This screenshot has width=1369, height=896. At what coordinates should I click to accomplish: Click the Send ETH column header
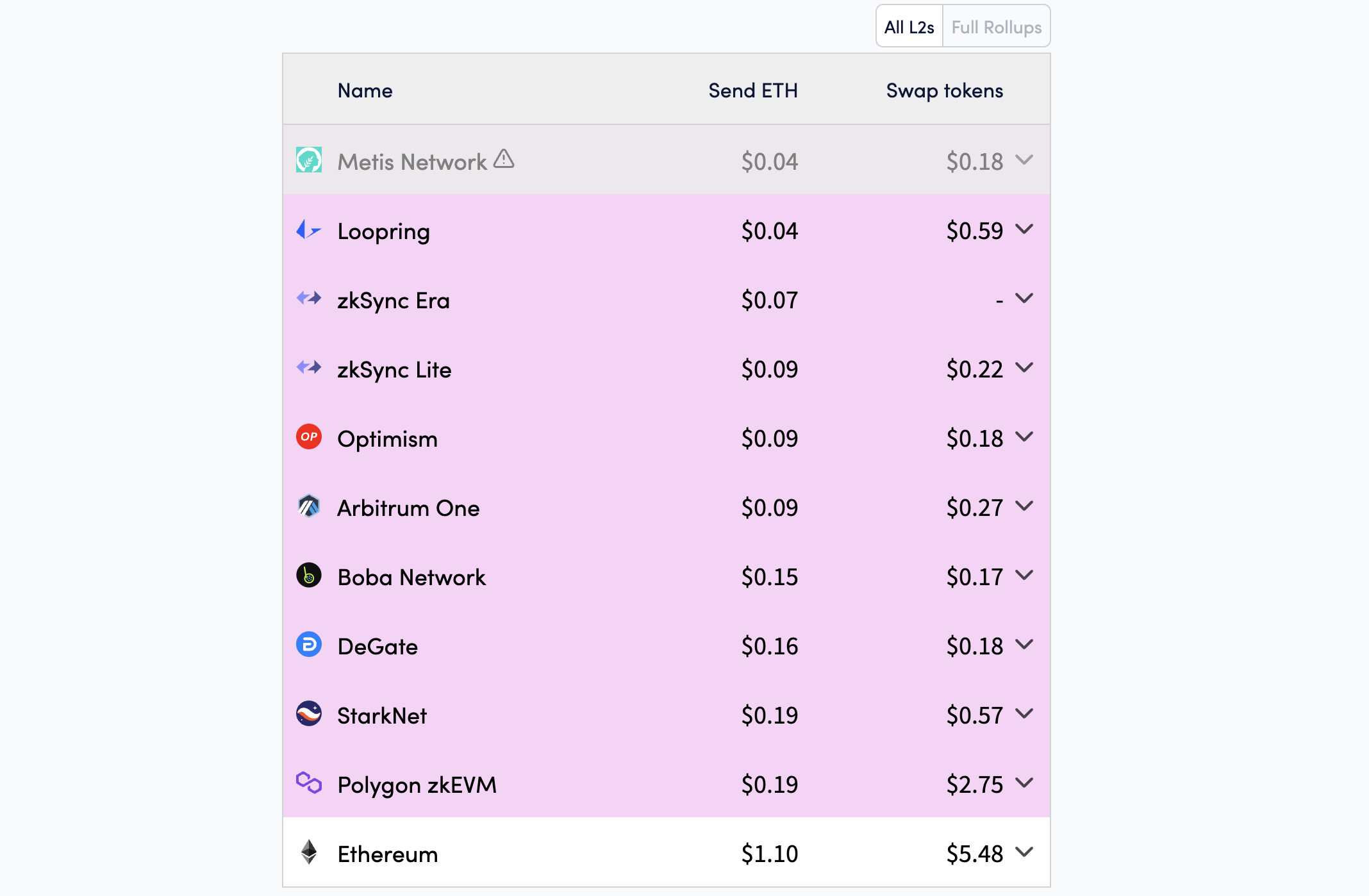[753, 90]
